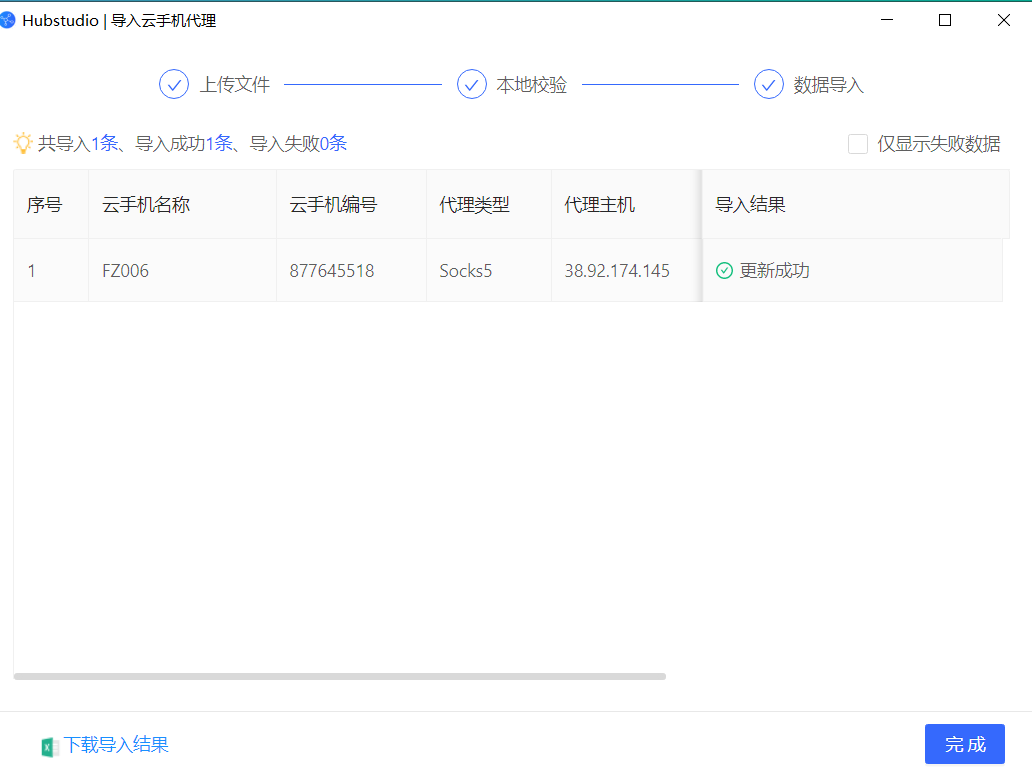Click the 数据导入 step checkmark circle
The height and width of the screenshot is (775, 1032).
(769, 84)
